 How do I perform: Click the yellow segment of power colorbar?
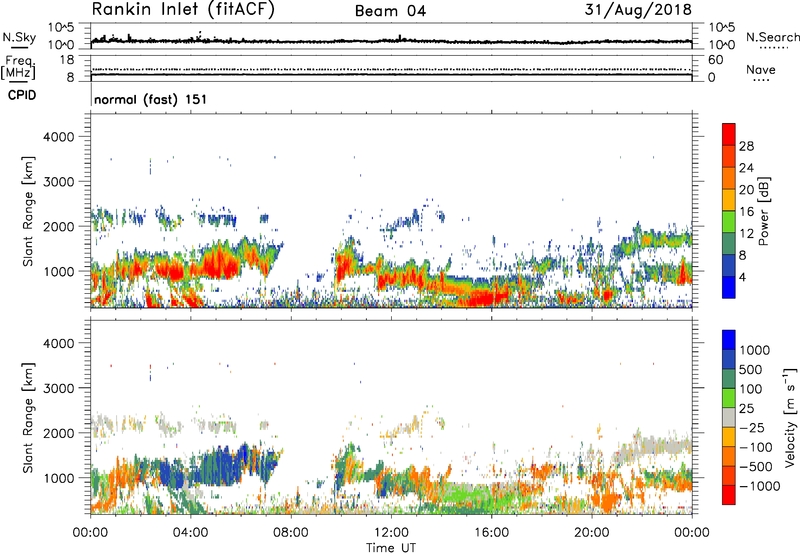pos(729,200)
